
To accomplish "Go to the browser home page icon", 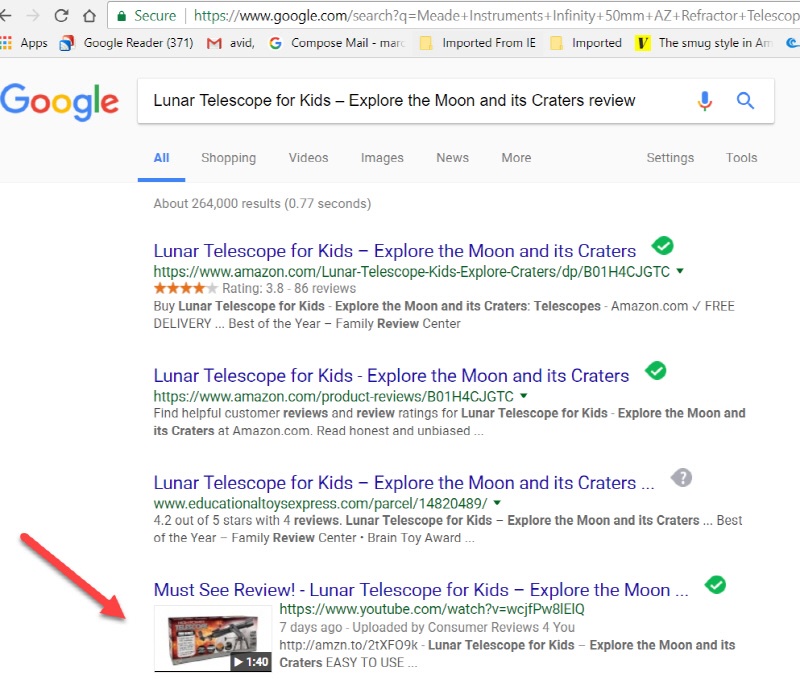I will (x=89, y=16).
